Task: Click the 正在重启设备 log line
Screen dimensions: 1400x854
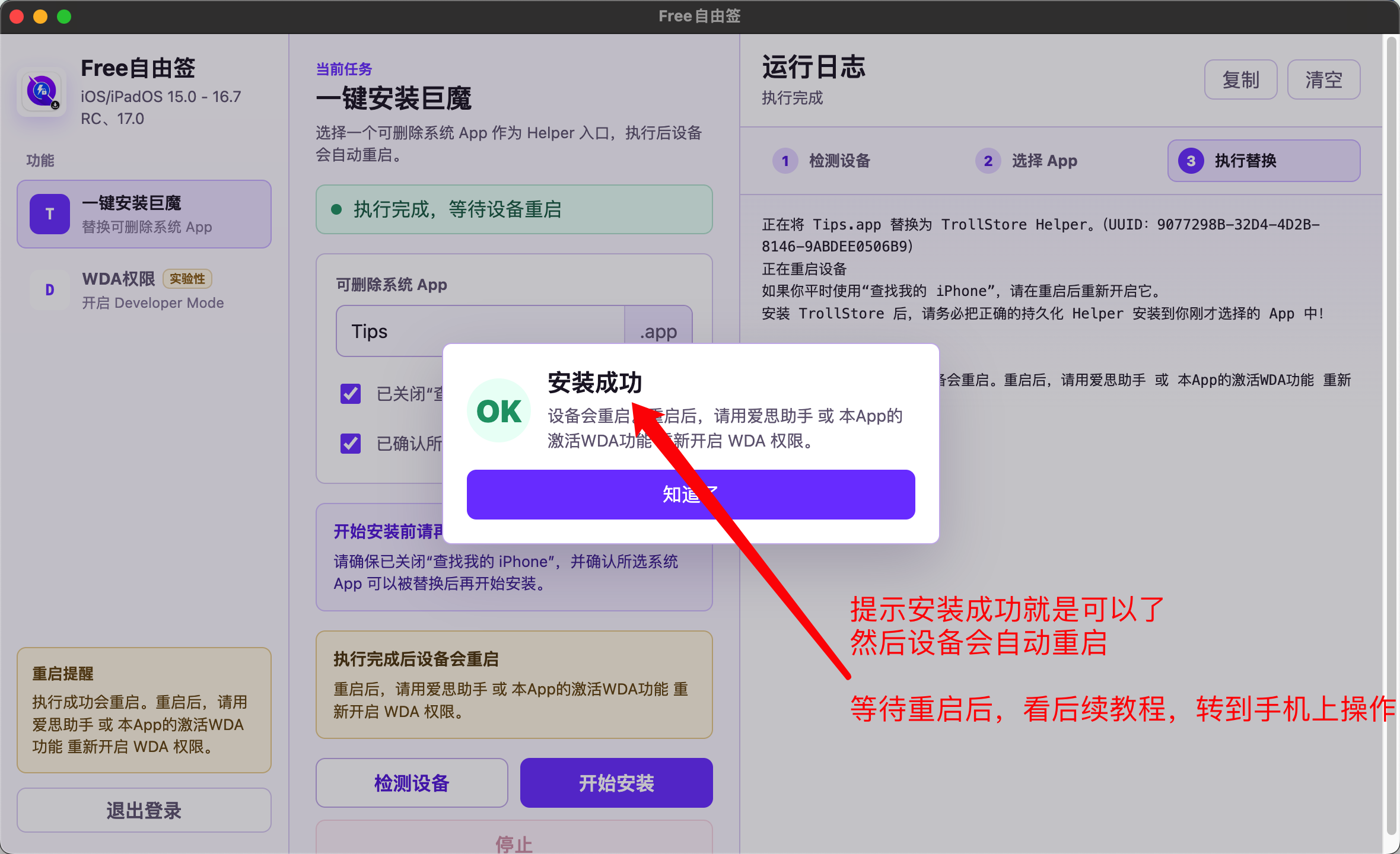Action: (804, 269)
